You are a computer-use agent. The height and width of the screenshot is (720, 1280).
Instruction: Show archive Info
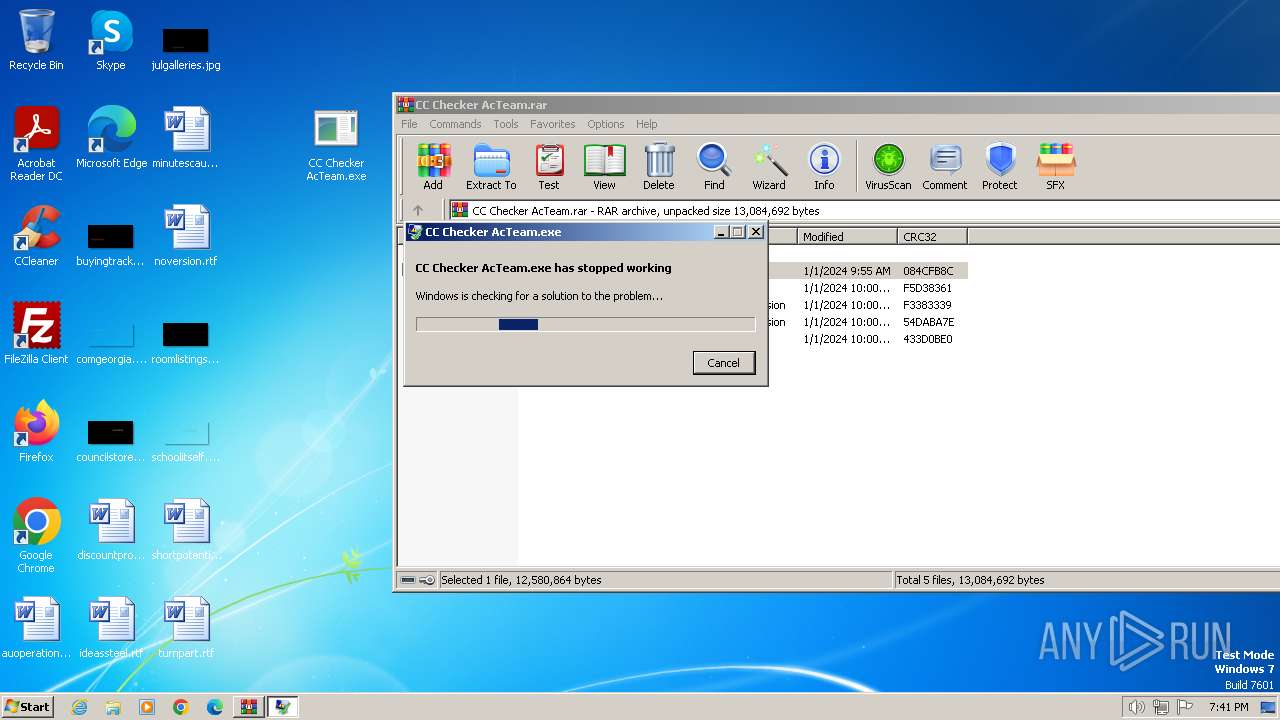point(824,166)
